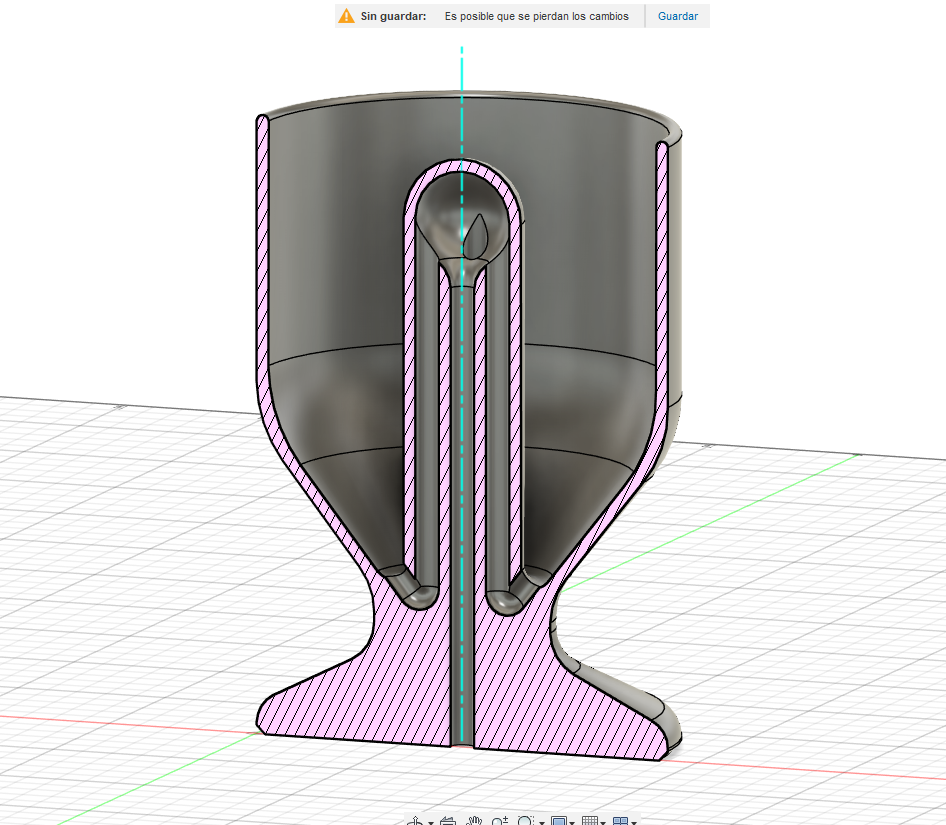Click the Zoom Window fit icon
Viewport: 946px width, 825px height.
tap(526, 821)
